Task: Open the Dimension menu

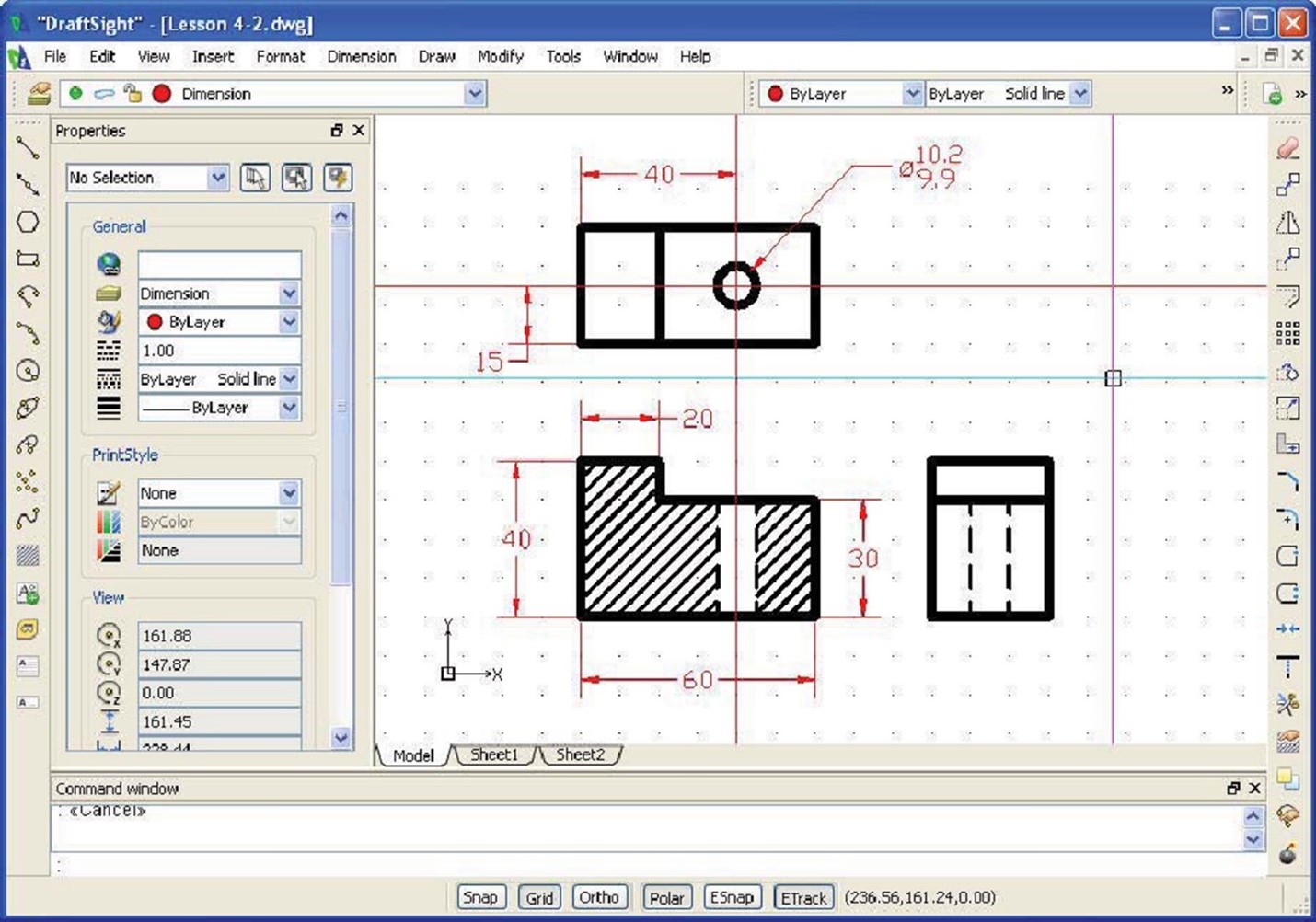Action: tap(361, 56)
